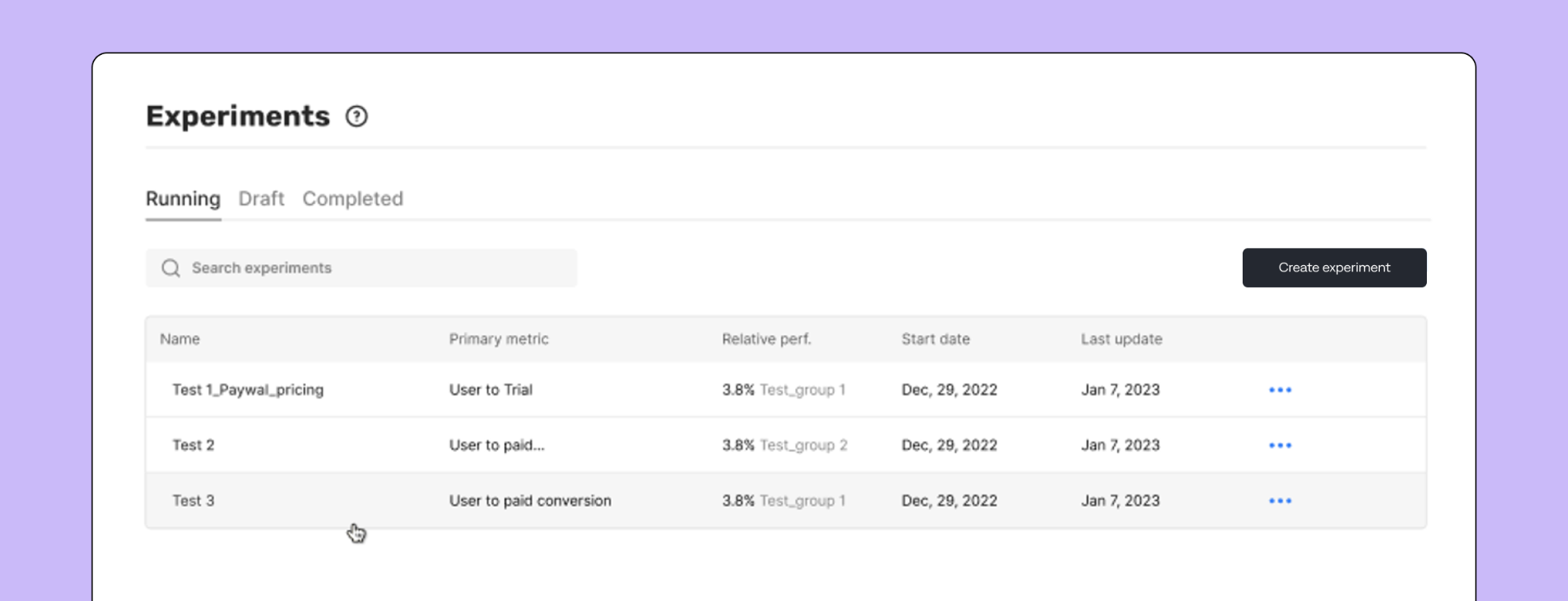The image size is (1568, 601).
Task: Click the magnifier icon in search box
Action: (x=171, y=268)
